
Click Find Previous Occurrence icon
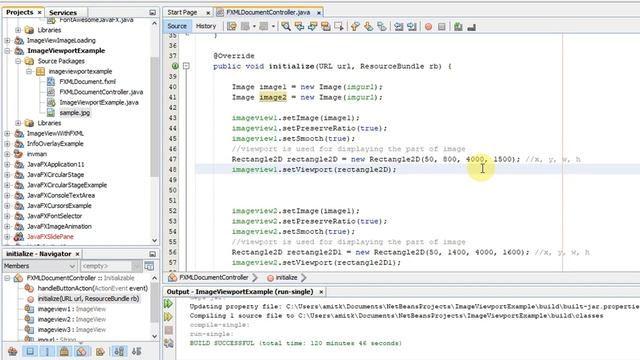point(299,27)
